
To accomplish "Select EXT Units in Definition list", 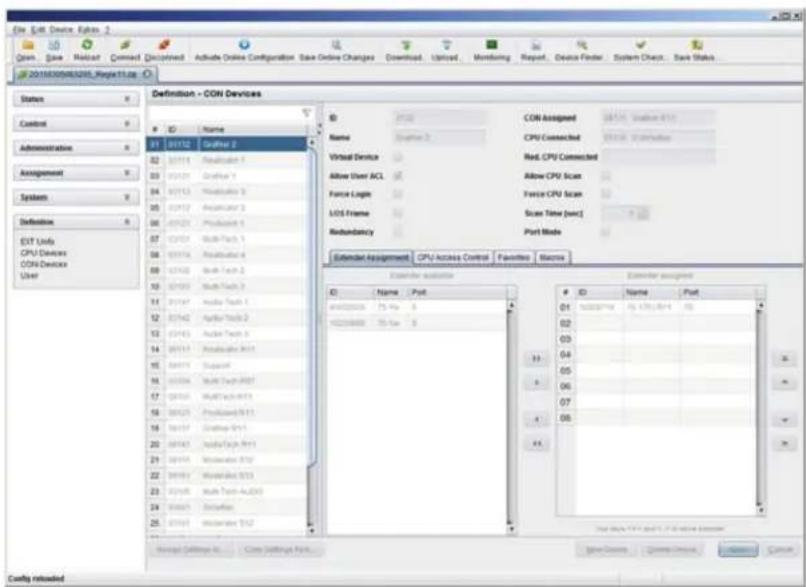I will (x=38, y=241).
